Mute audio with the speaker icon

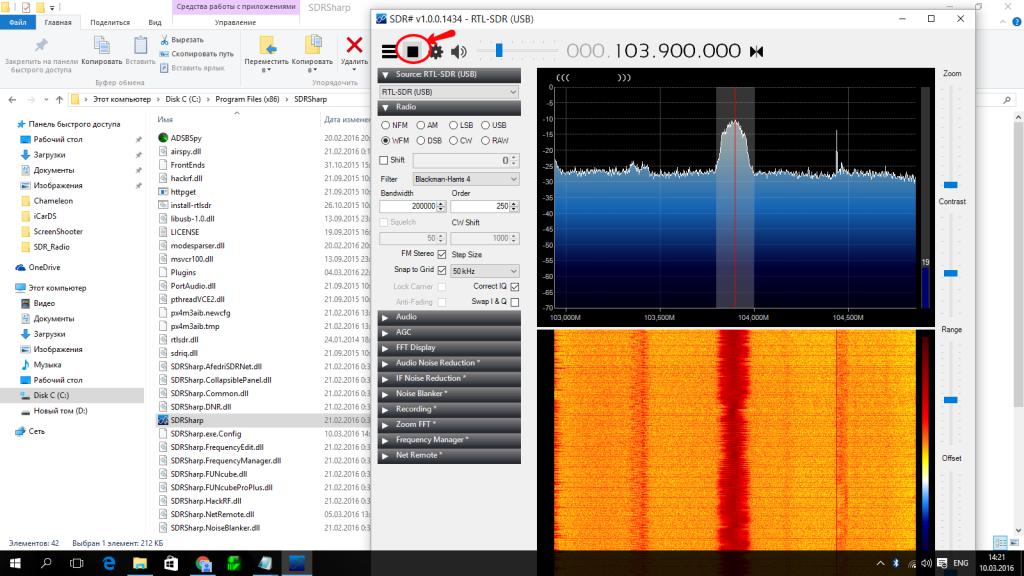[459, 51]
